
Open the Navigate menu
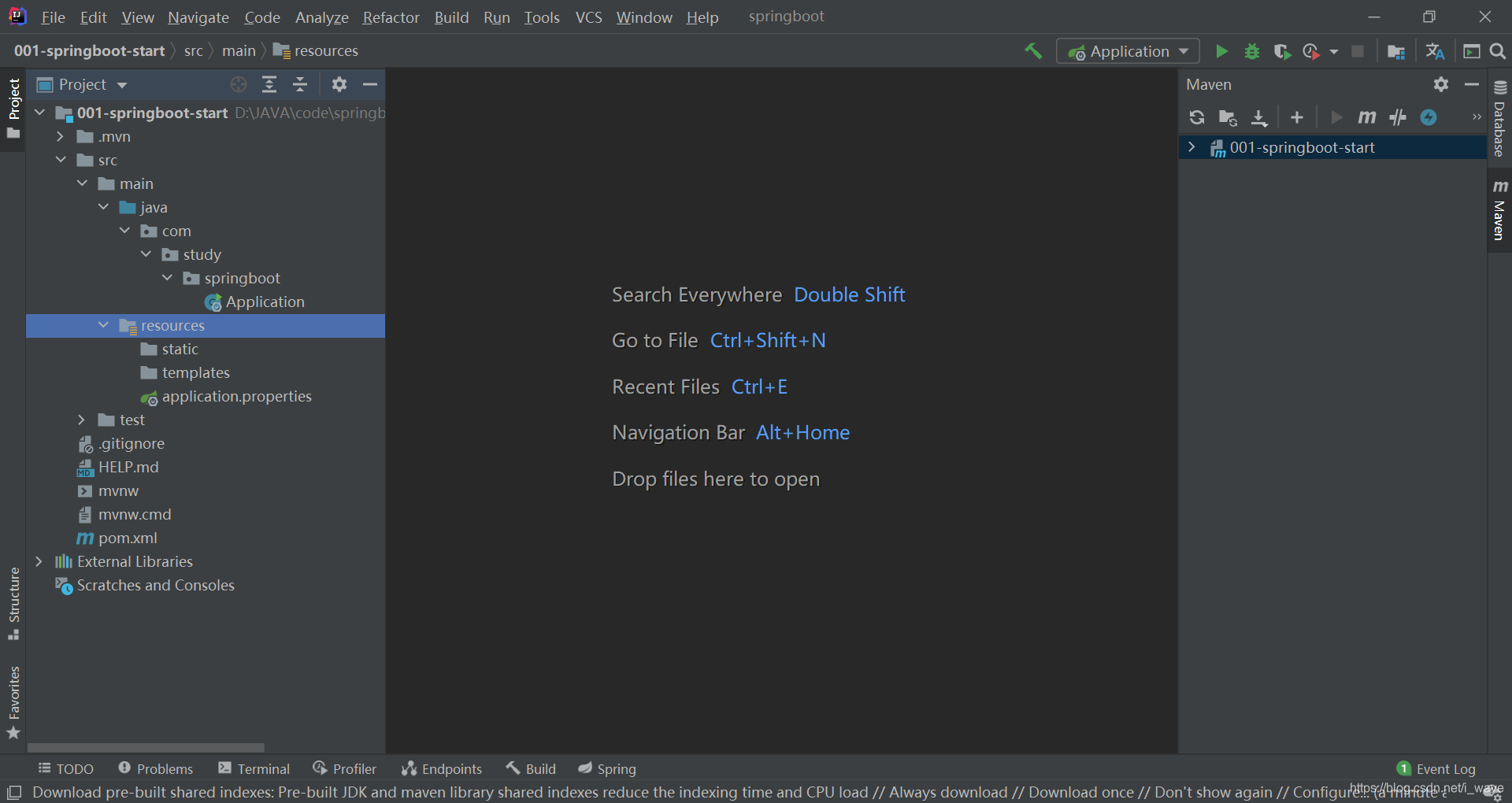tap(198, 17)
